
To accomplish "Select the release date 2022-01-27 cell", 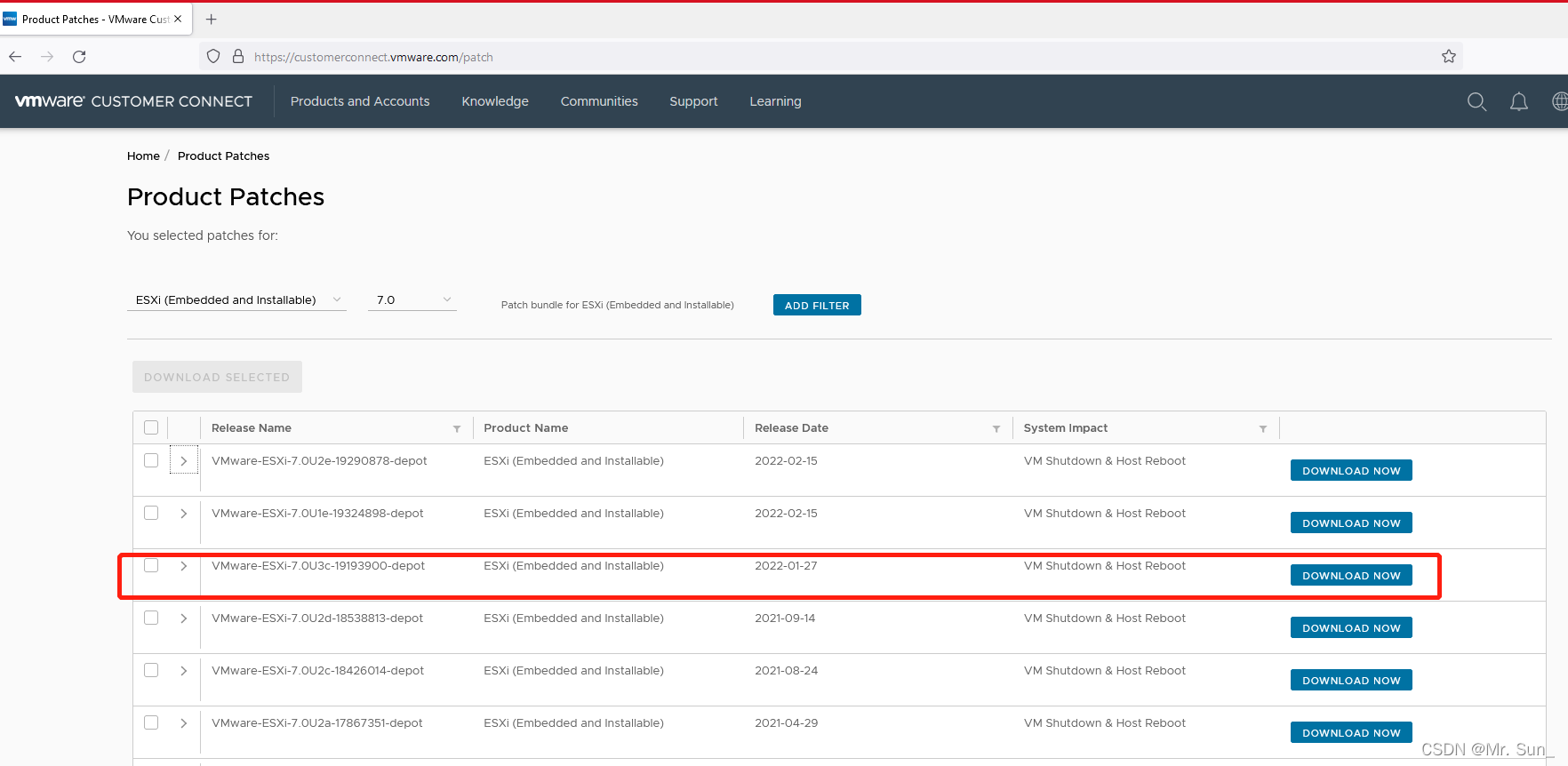I will pos(786,566).
